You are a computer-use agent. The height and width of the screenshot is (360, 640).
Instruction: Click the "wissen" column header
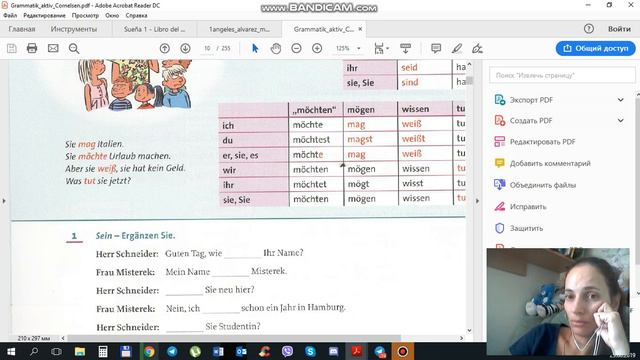416,109
